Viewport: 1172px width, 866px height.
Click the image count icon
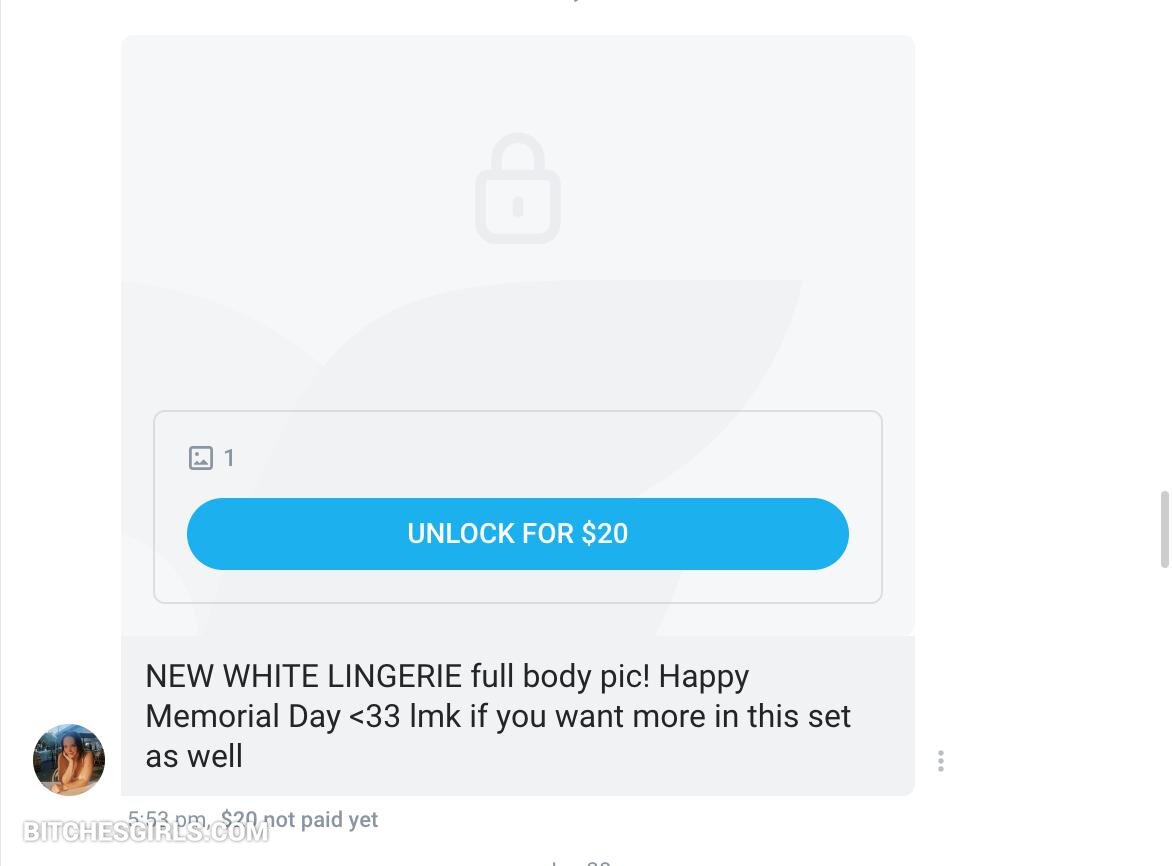click(200, 457)
